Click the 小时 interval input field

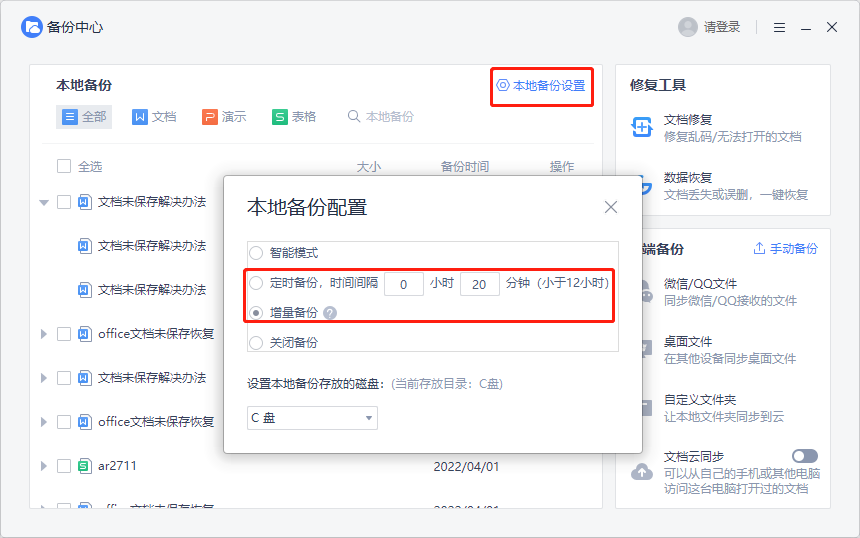[x=404, y=284]
